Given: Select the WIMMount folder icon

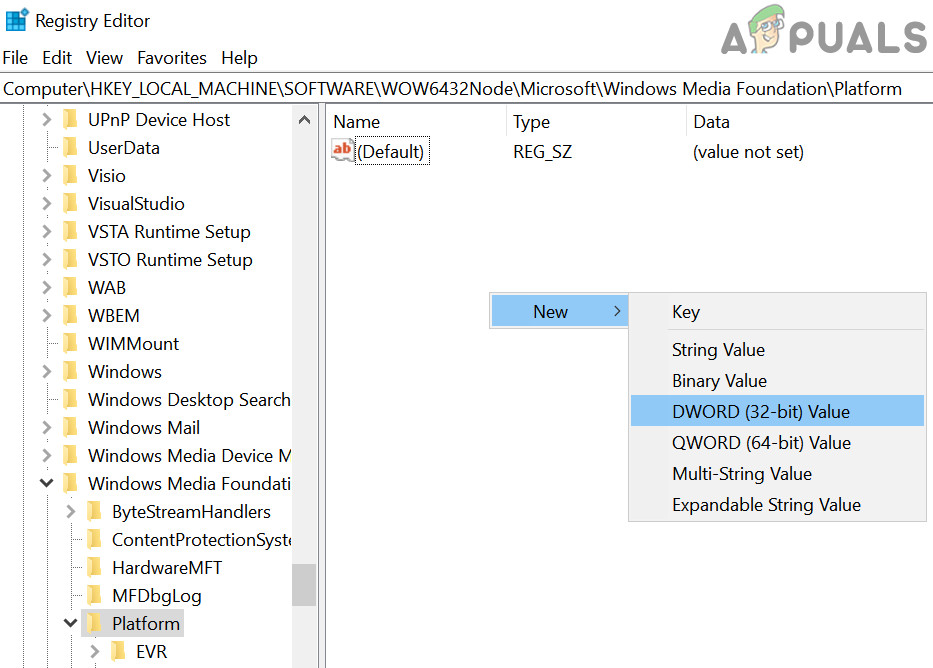Looking at the screenshot, I should (x=70, y=343).
